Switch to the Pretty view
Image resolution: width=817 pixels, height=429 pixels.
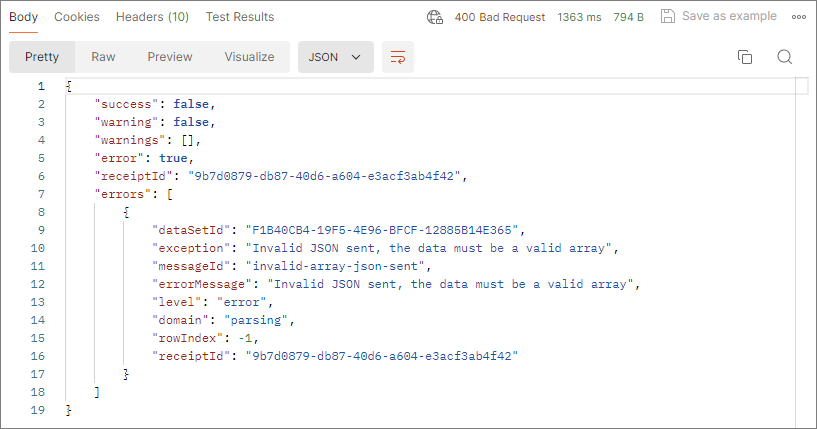[x=42, y=57]
